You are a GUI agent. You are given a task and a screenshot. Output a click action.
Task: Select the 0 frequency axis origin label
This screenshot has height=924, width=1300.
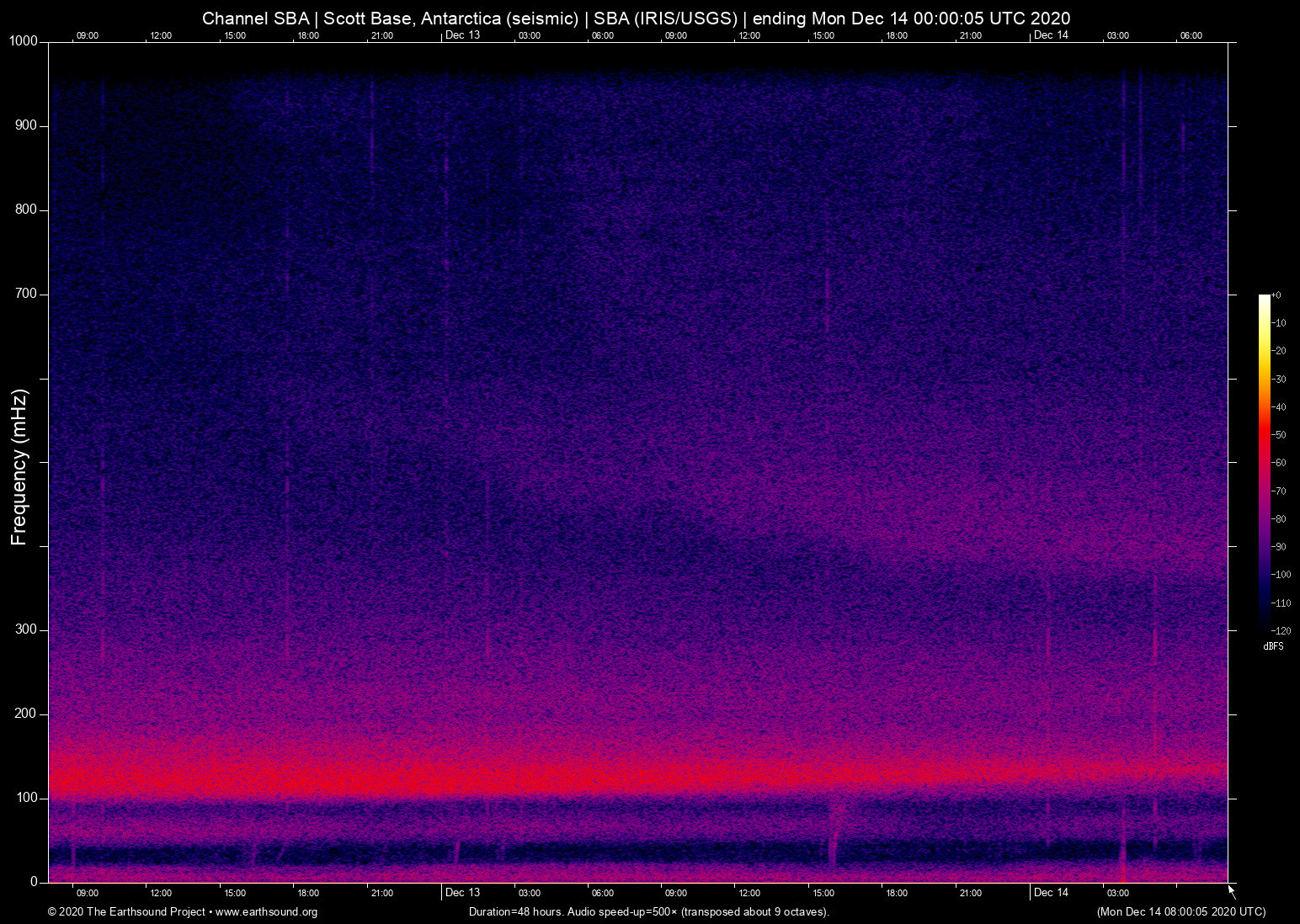pos(34,882)
